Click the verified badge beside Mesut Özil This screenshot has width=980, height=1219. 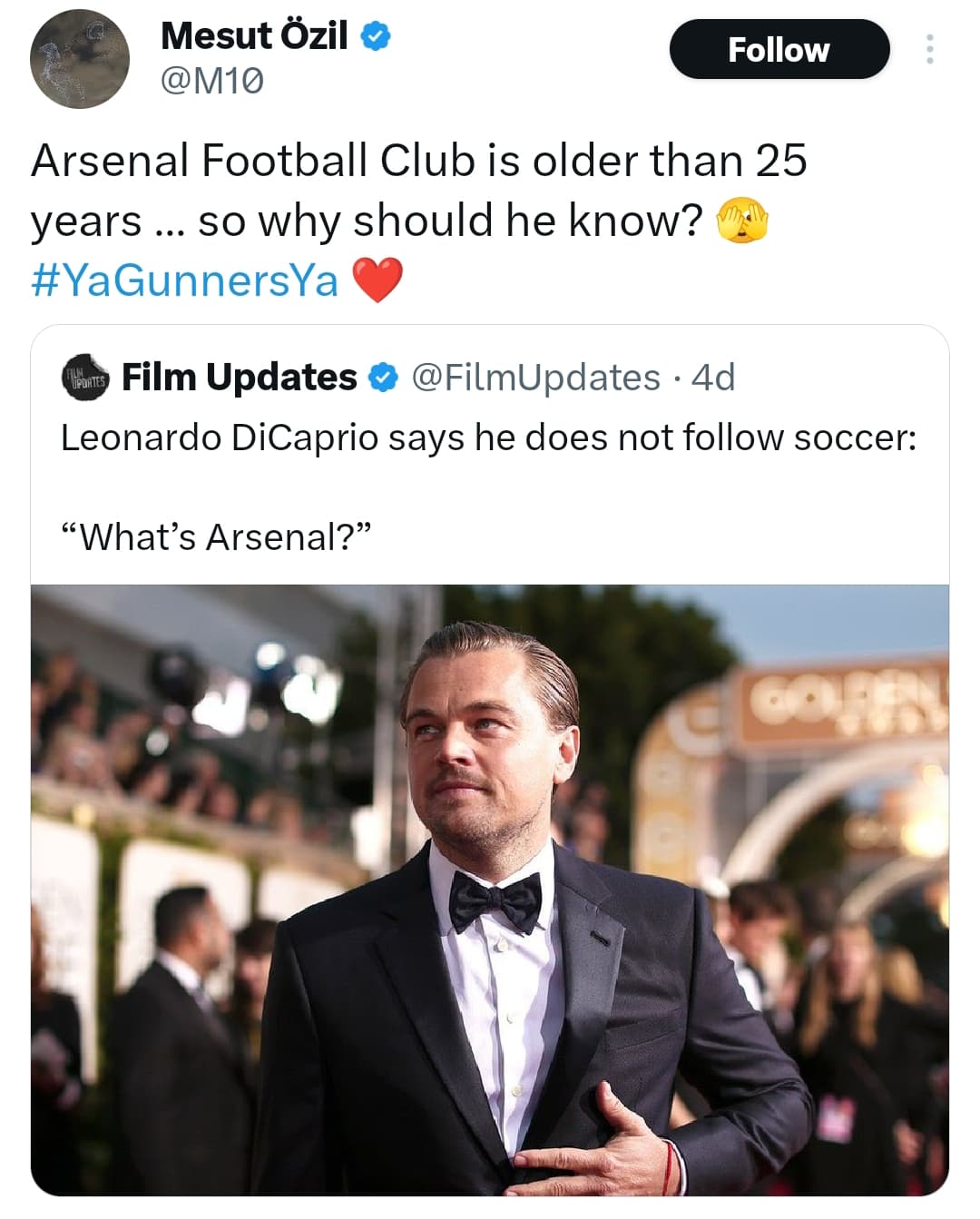tap(377, 36)
